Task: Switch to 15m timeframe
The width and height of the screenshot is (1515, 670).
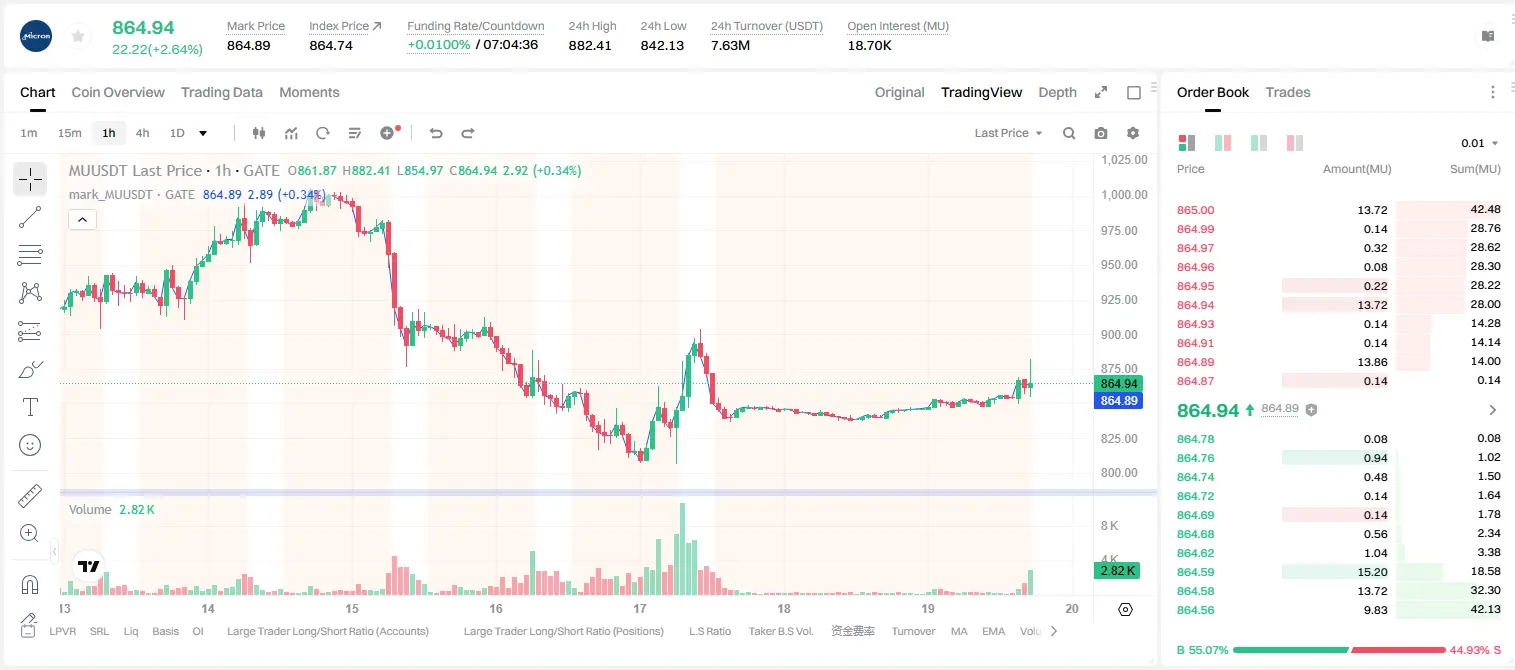Action: click(69, 133)
